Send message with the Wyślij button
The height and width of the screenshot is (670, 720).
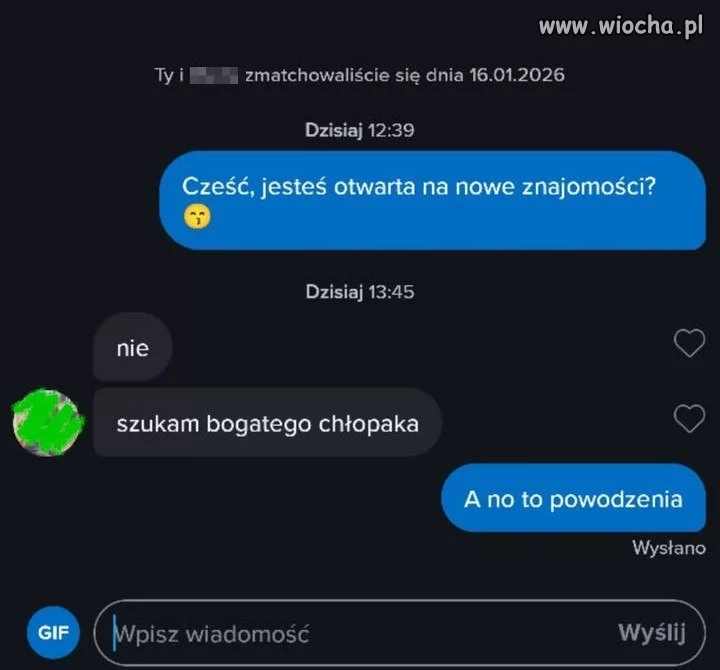(x=652, y=633)
